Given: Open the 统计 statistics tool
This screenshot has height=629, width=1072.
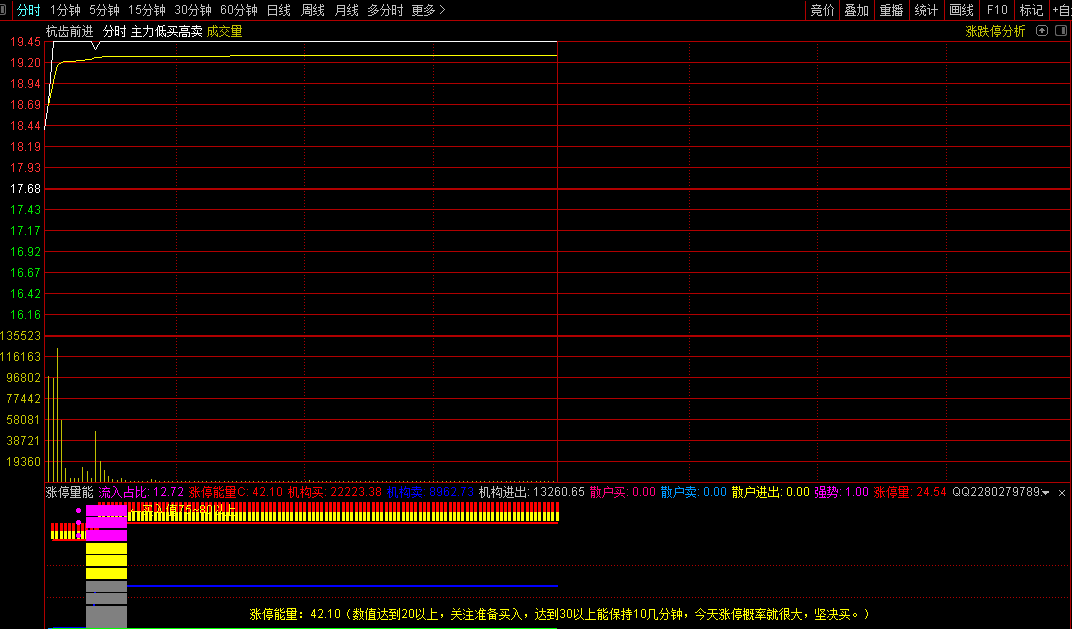Looking at the screenshot, I should tap(926, 10).
